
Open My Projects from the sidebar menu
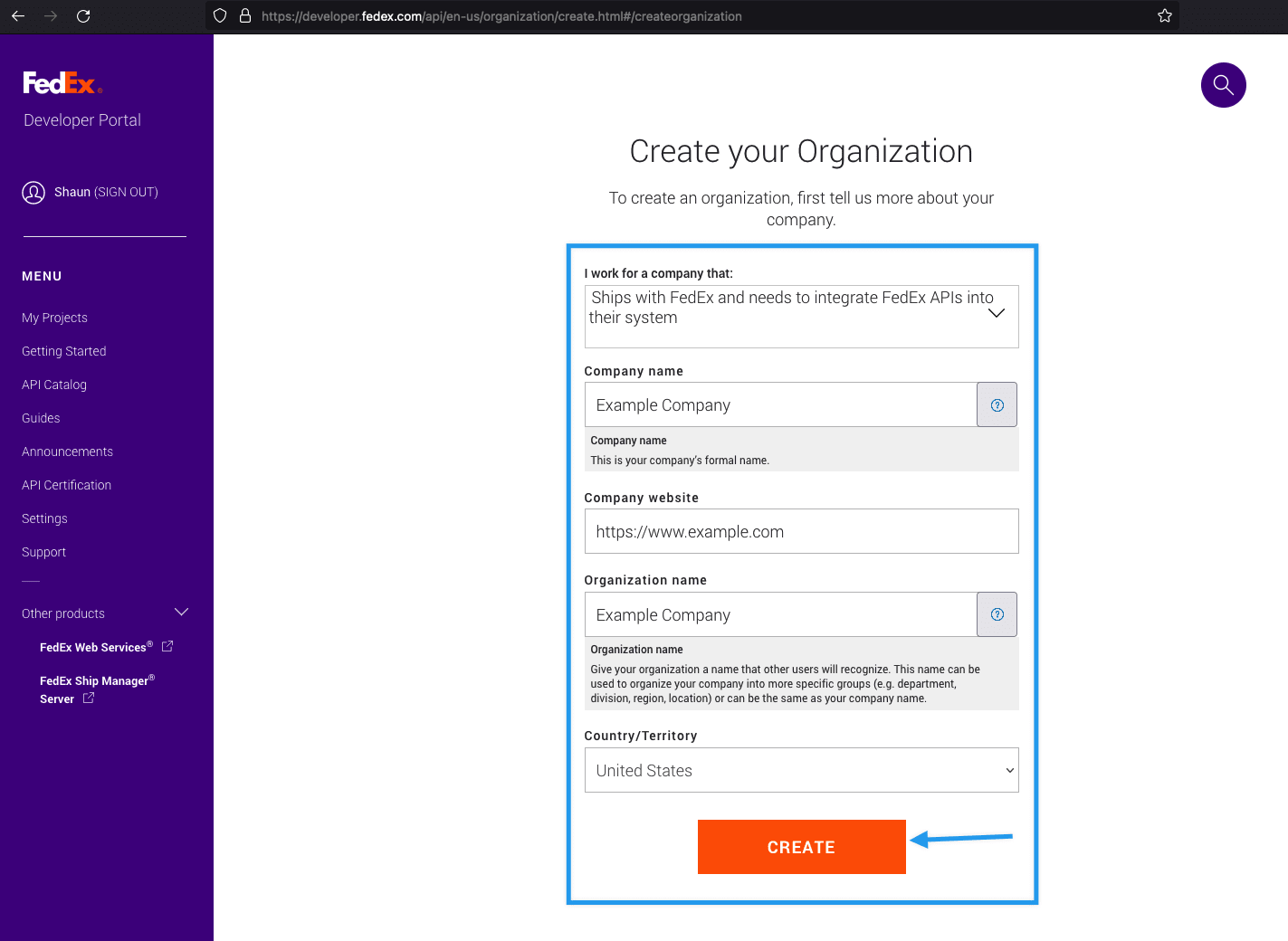(54, 318)
